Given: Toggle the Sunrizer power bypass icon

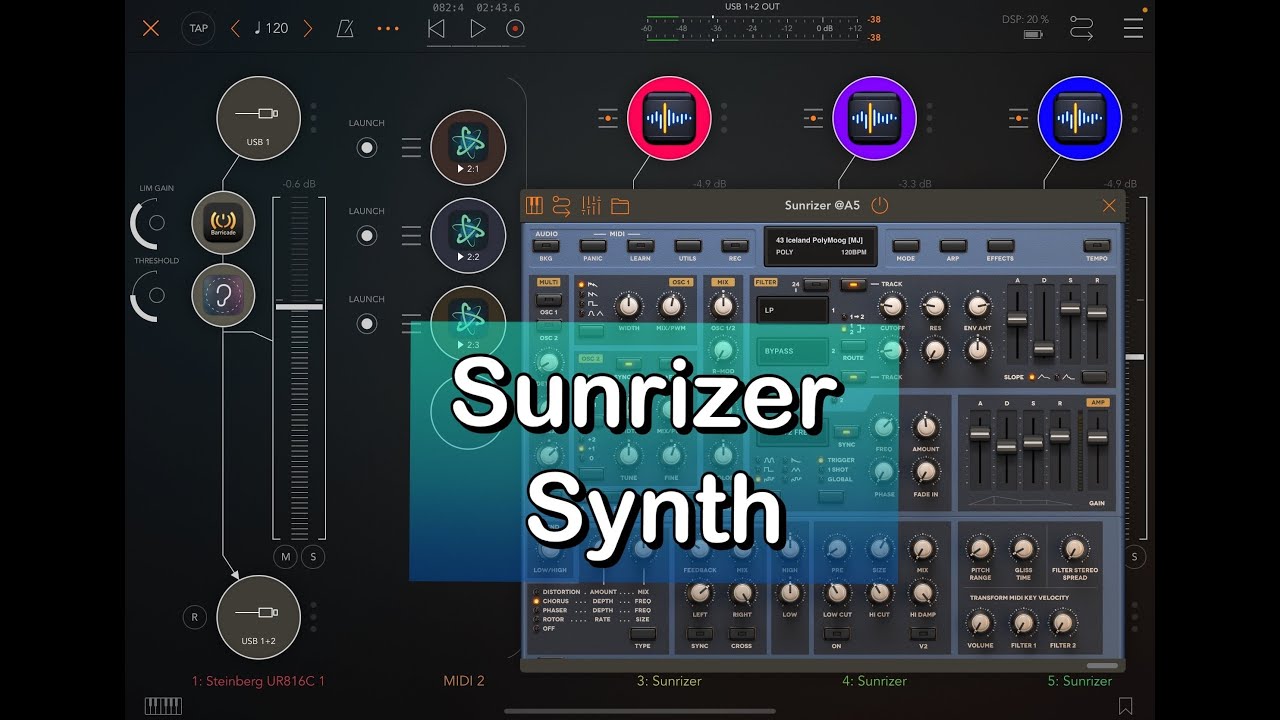Looking at the screenshot, I should click(879, 205).
